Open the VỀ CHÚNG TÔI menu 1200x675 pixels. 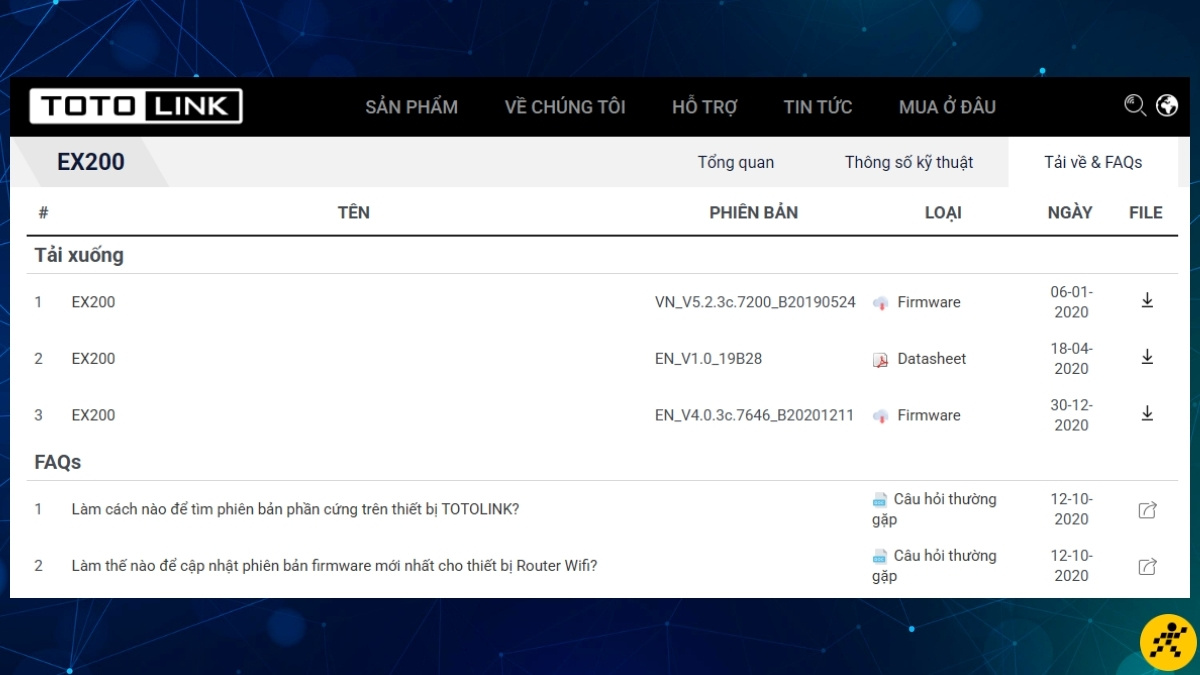tap(565, 107)
